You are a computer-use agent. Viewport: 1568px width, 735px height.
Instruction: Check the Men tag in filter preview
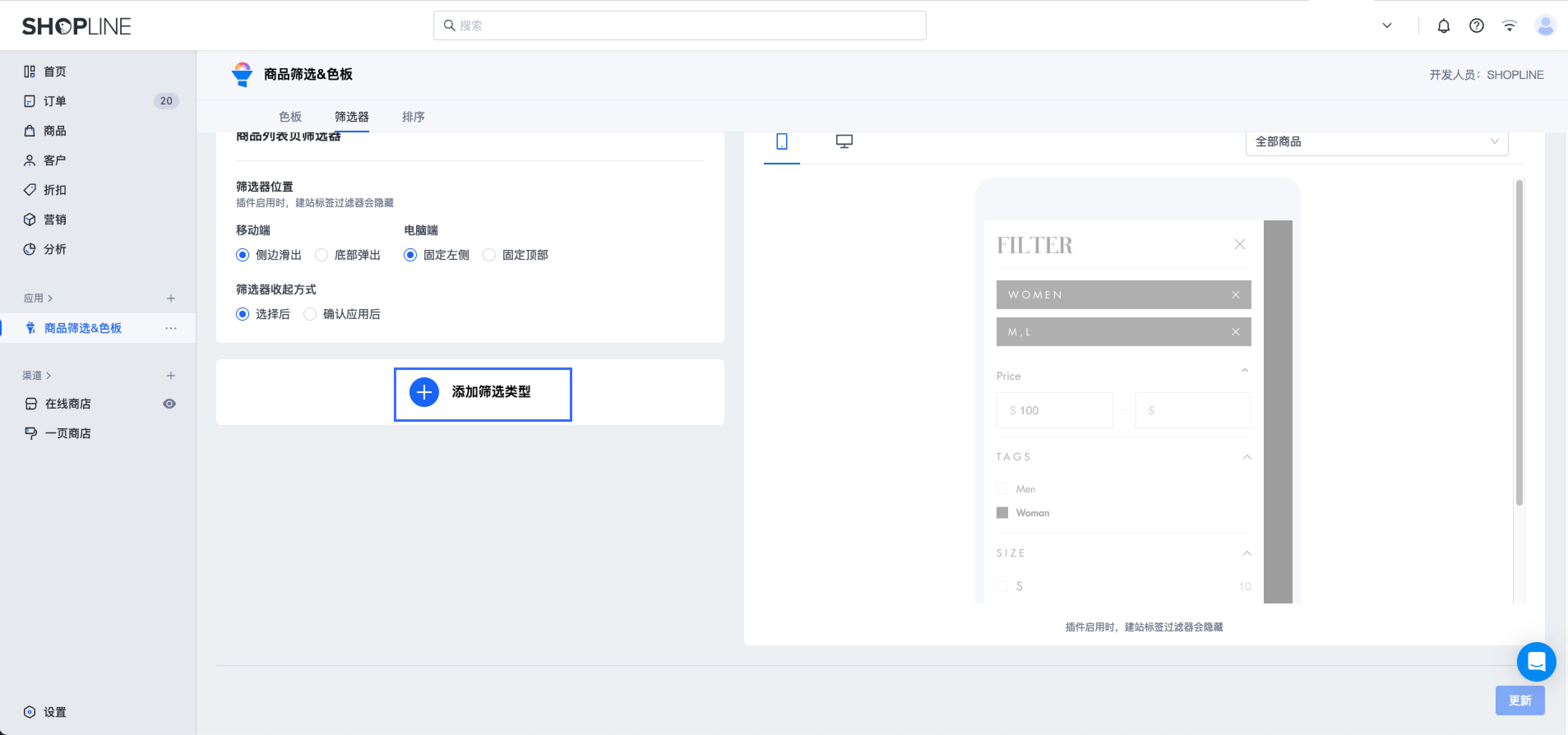click(x=1002, y=489)
